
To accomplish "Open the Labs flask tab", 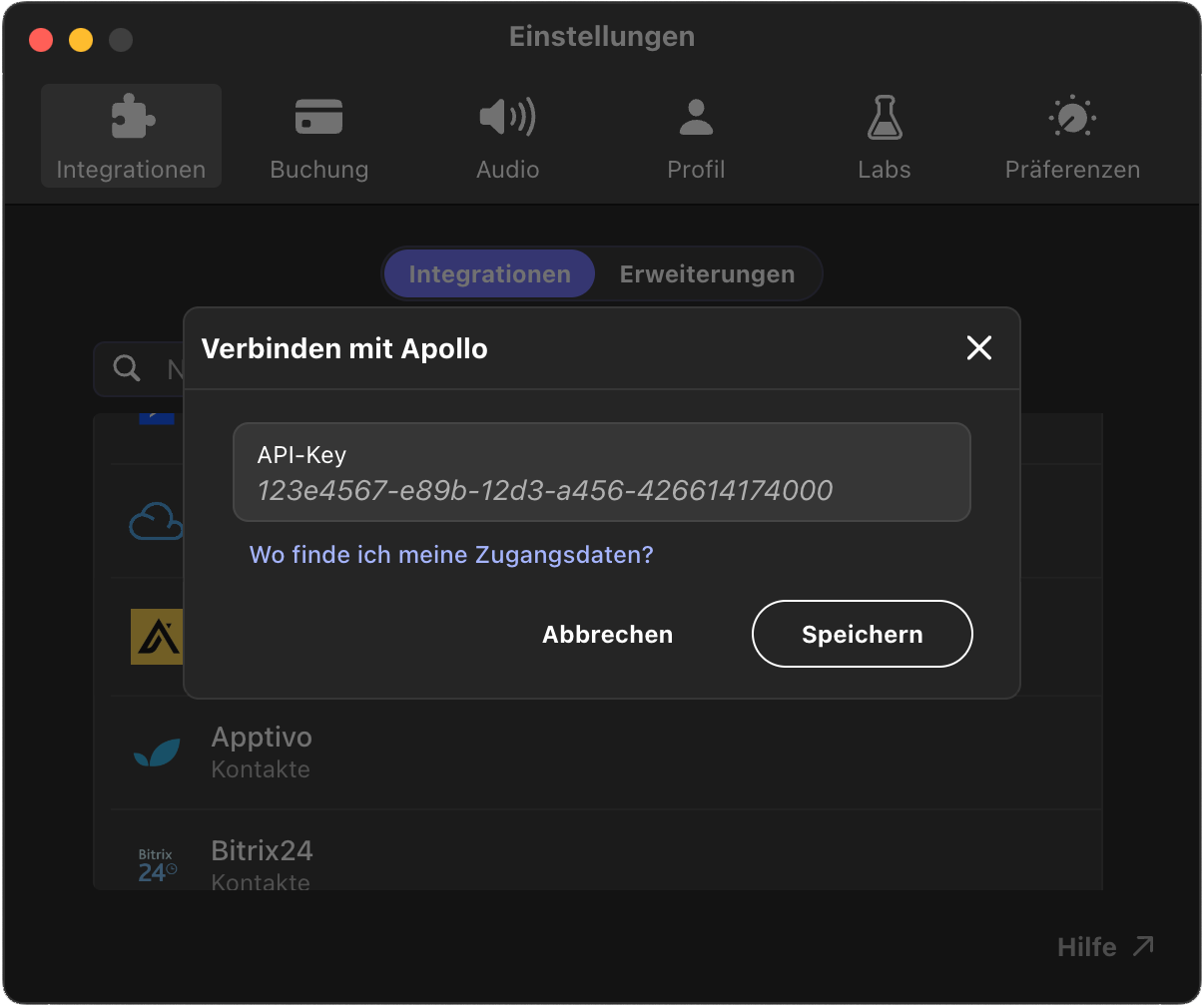I will 885,136.
